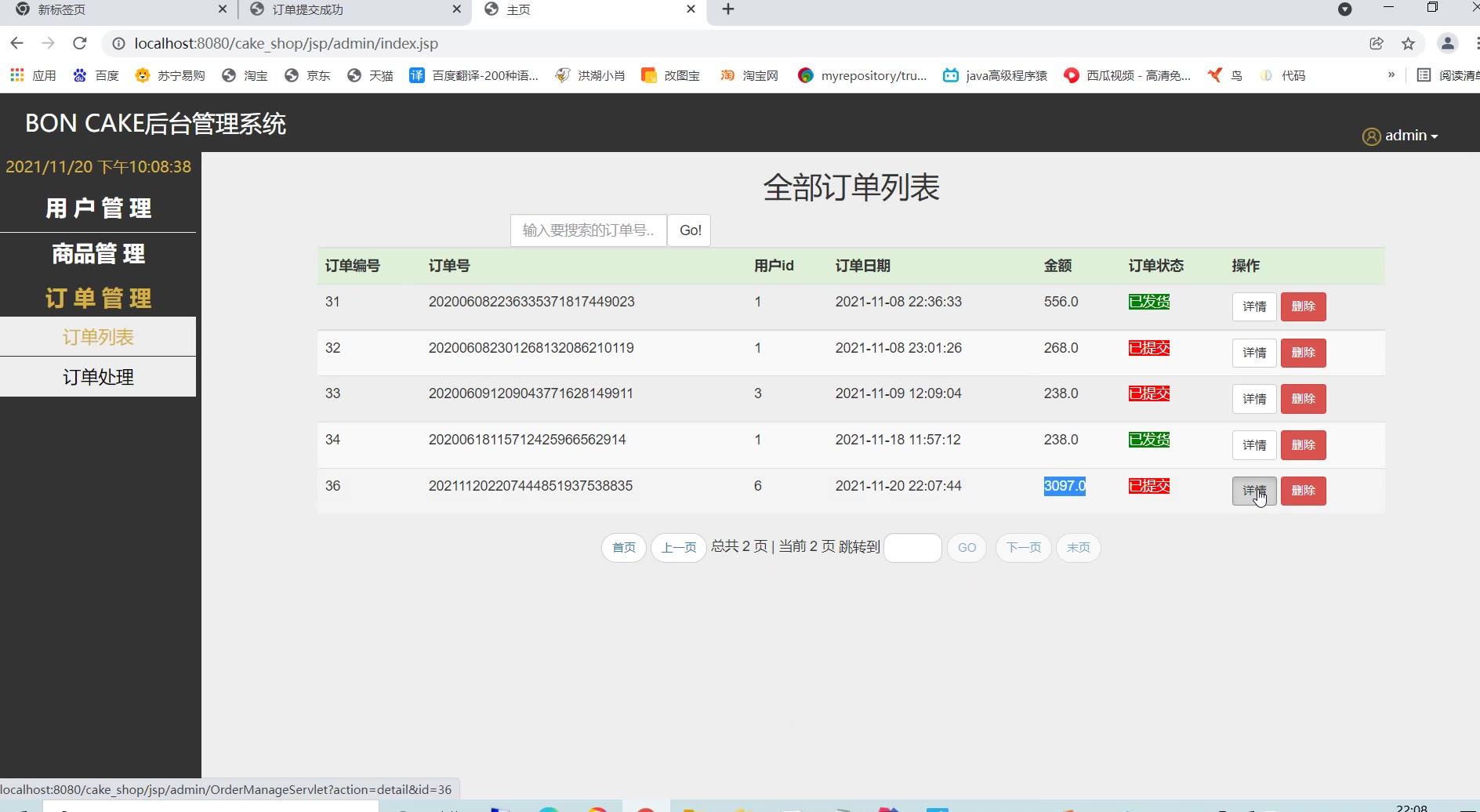
Task: Share this page via share icon
Action: point(1377,43)
